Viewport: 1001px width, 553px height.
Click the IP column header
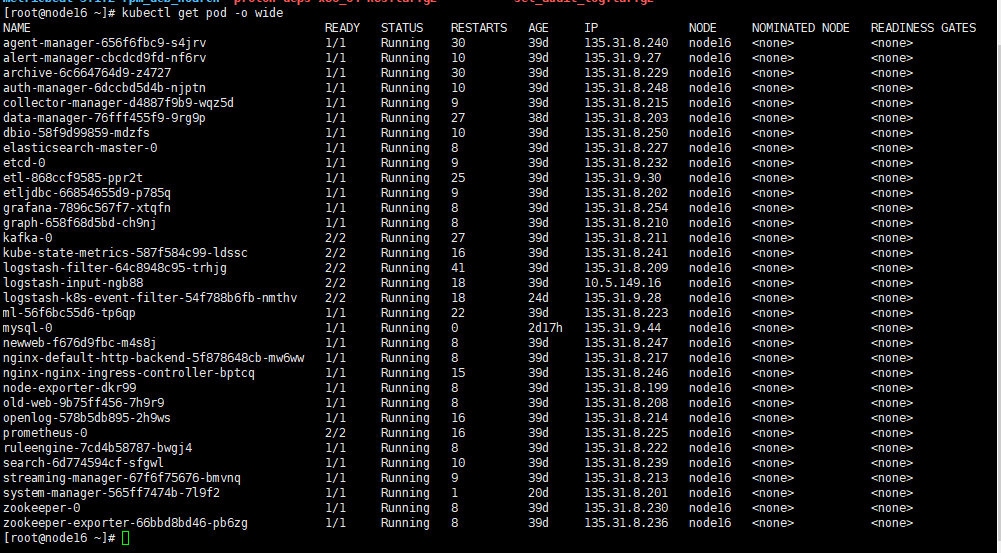[x=591, y=28]
